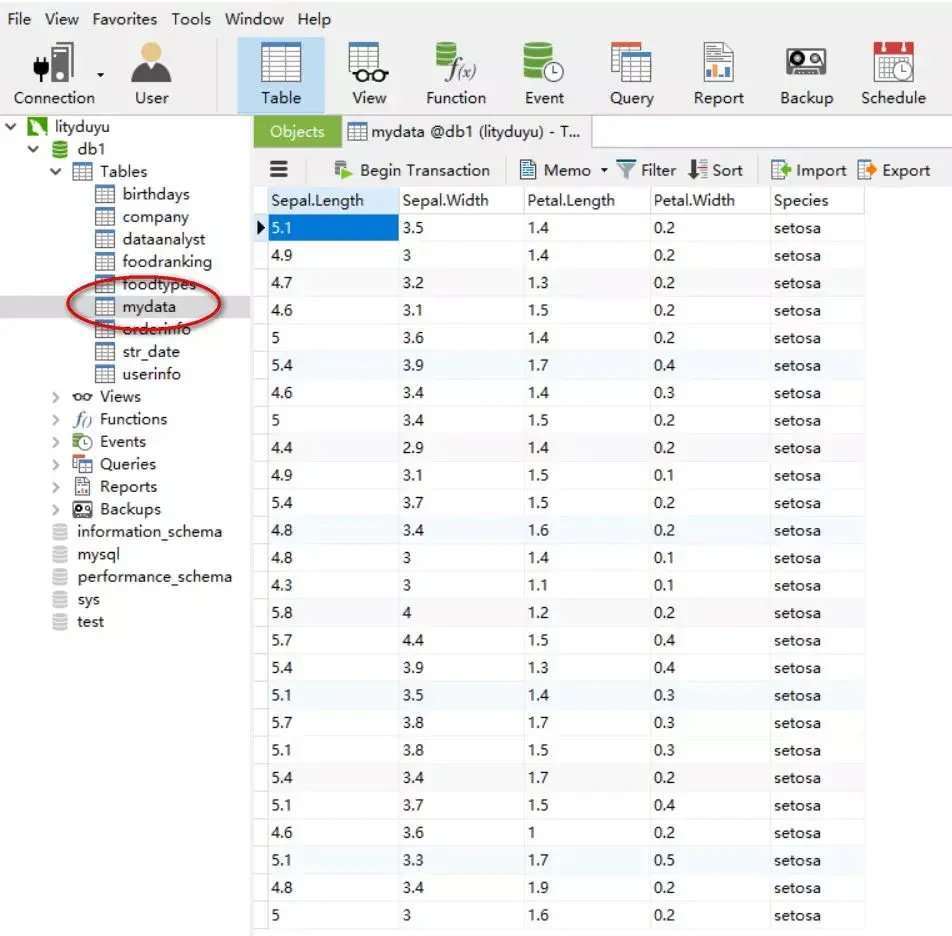Switch to the Objects tab
The height and width of the screenshot is (936, 952).
tap(298, 131)
